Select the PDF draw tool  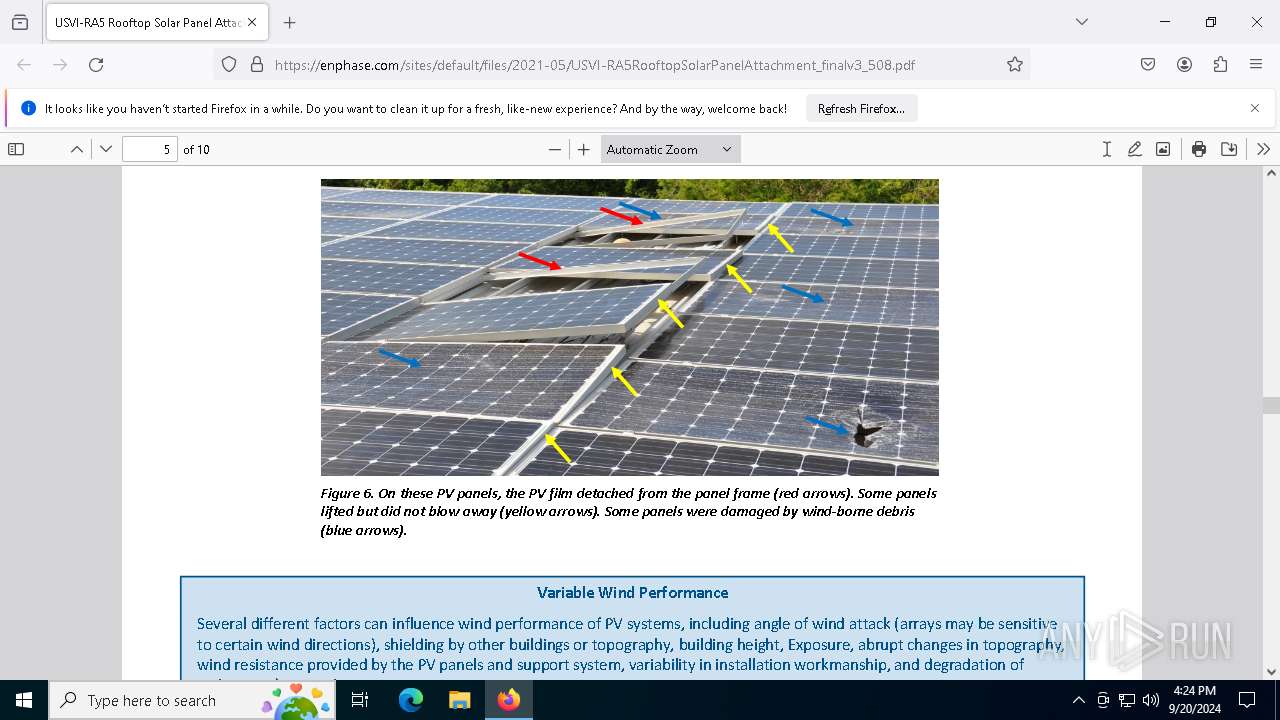pos(1134,149)
